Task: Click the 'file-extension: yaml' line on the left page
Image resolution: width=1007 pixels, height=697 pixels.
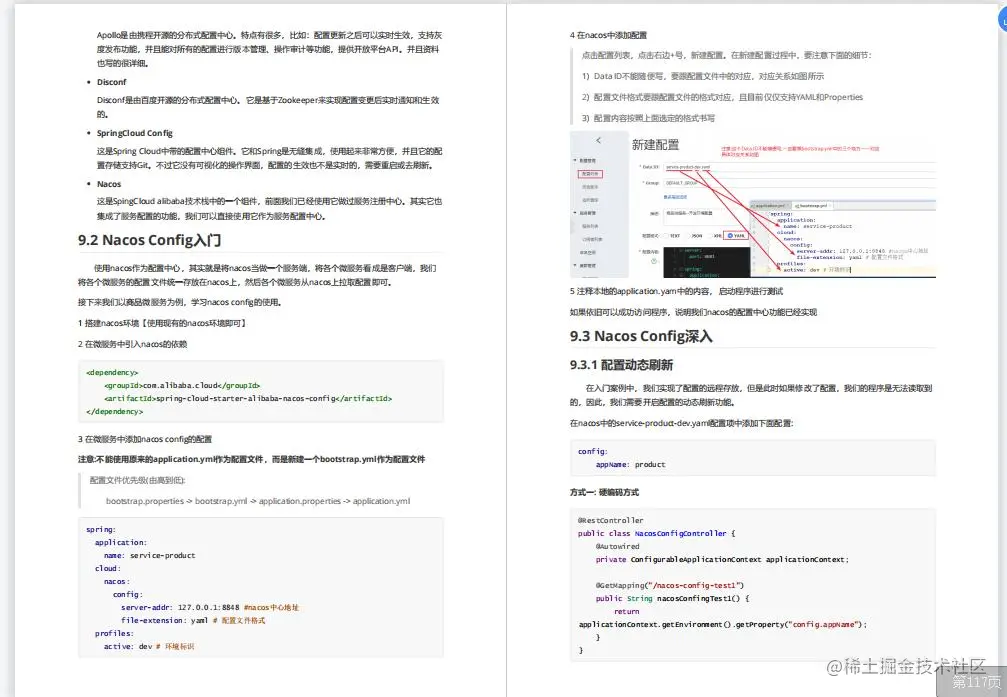Action: pyautogui.click(x=193, y=621)
